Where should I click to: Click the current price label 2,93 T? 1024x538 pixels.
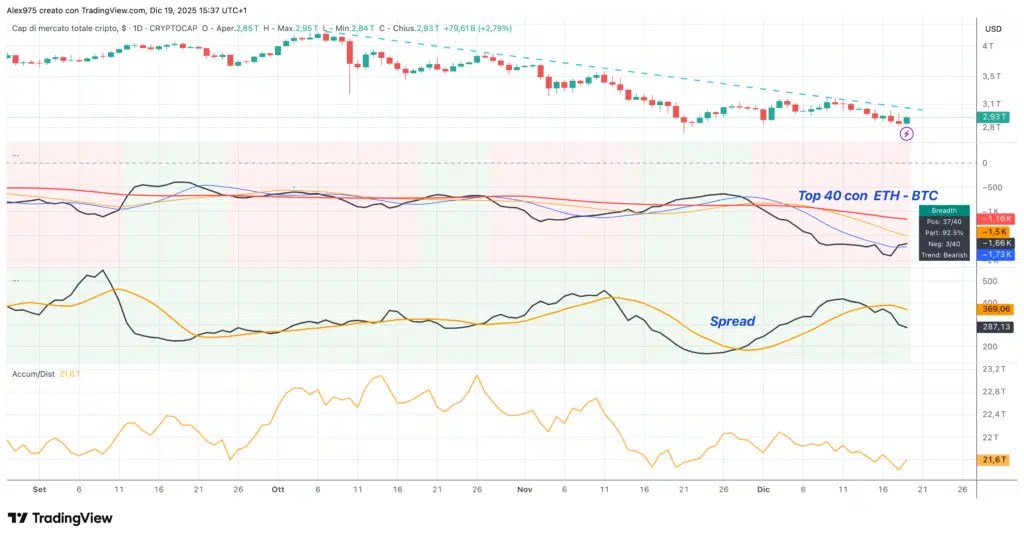pyautogui.click(x=993, y=117)
